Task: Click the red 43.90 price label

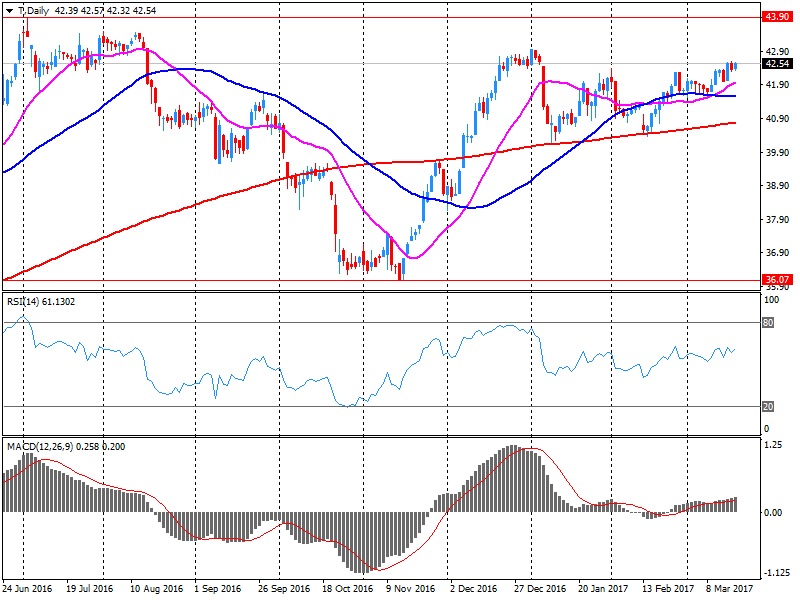Action: point(777,17)
